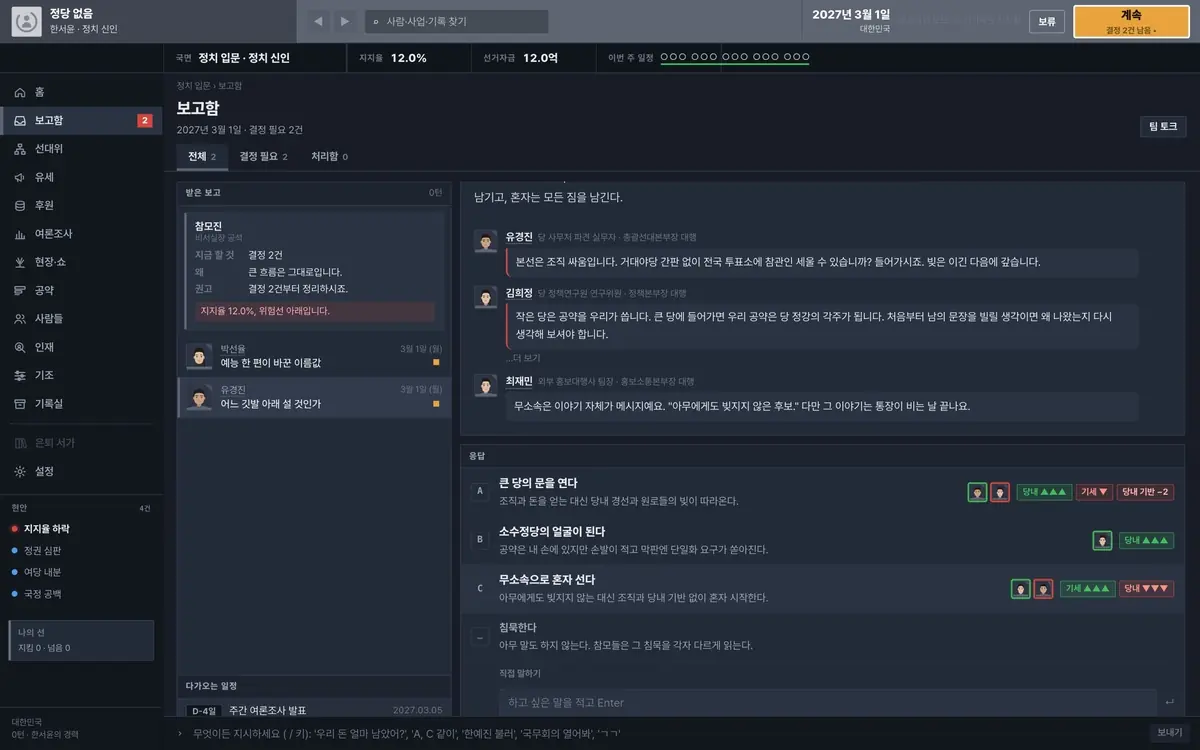Choose option C 무소속으로 혼자 선다
The image size is (1200, 750).
pyautogui.click(x=822, y=588)
